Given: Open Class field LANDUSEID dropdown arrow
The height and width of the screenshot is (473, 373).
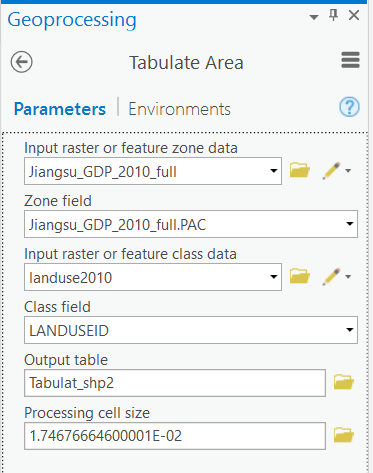Looking at the screenshot, I should [x=350, y=330].
